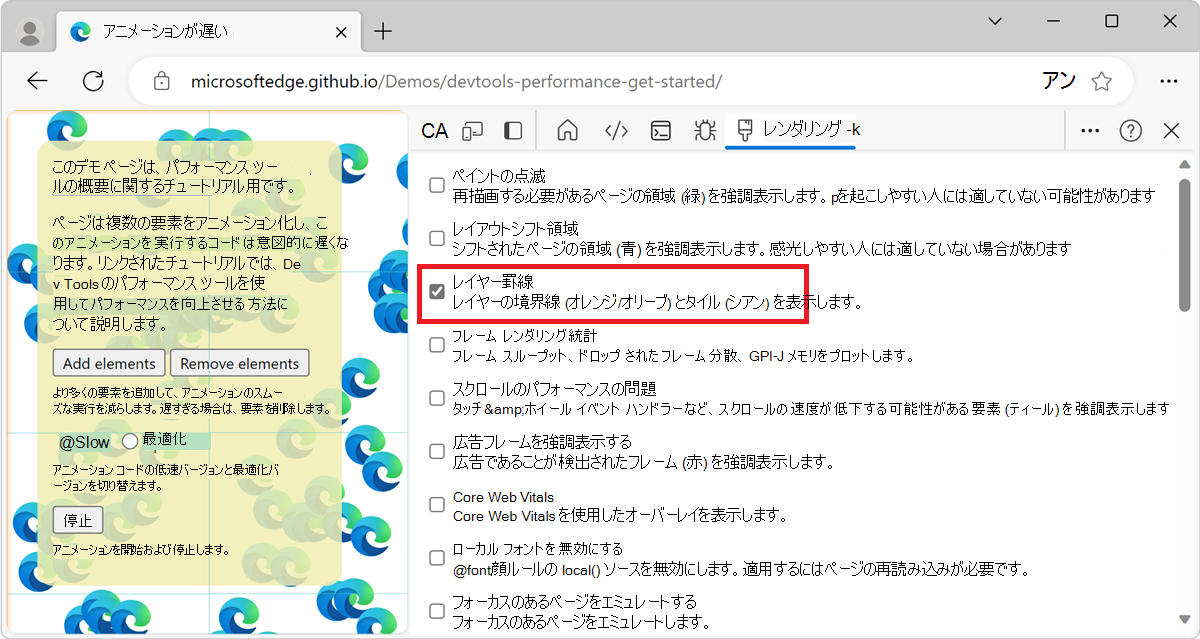The height and width of the screenshot is (639, 1200).
Task: Add the page to favorites with star icon
Action: (x=1101, y=57)
